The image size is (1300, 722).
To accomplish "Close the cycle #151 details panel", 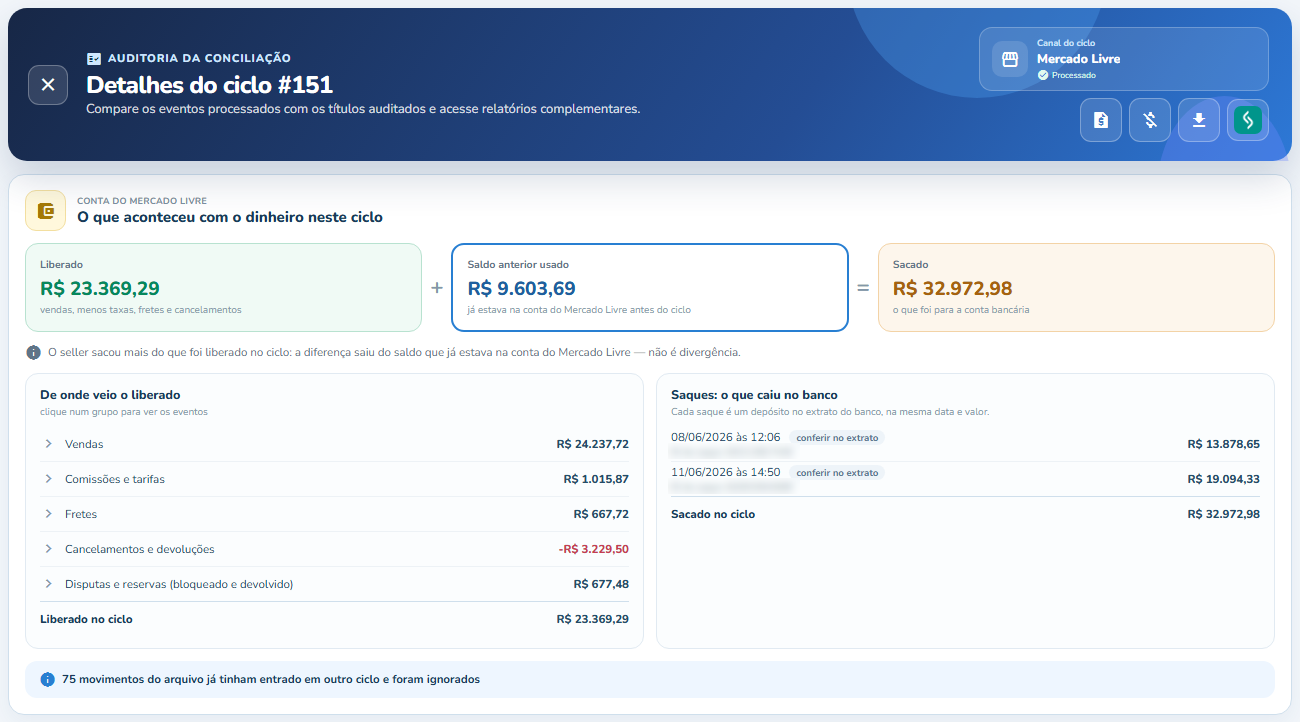I will pos(48,85).
